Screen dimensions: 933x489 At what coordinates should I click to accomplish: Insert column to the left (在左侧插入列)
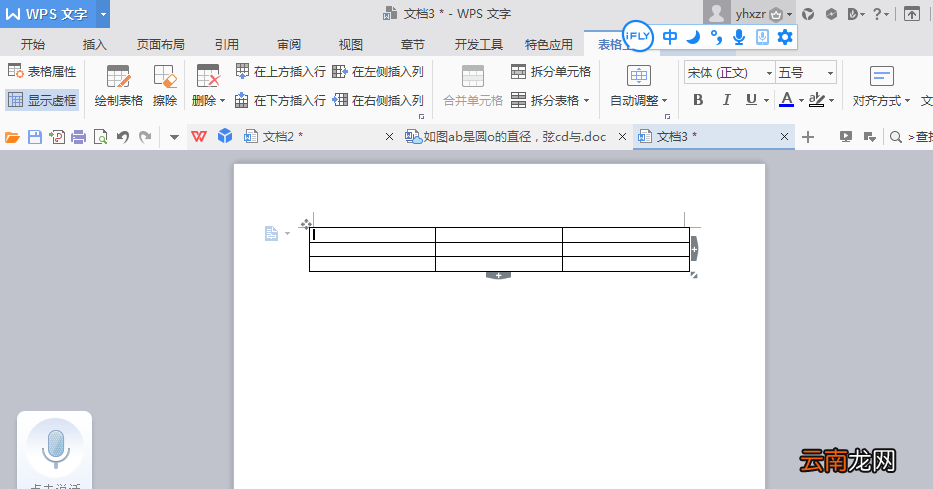378,71
